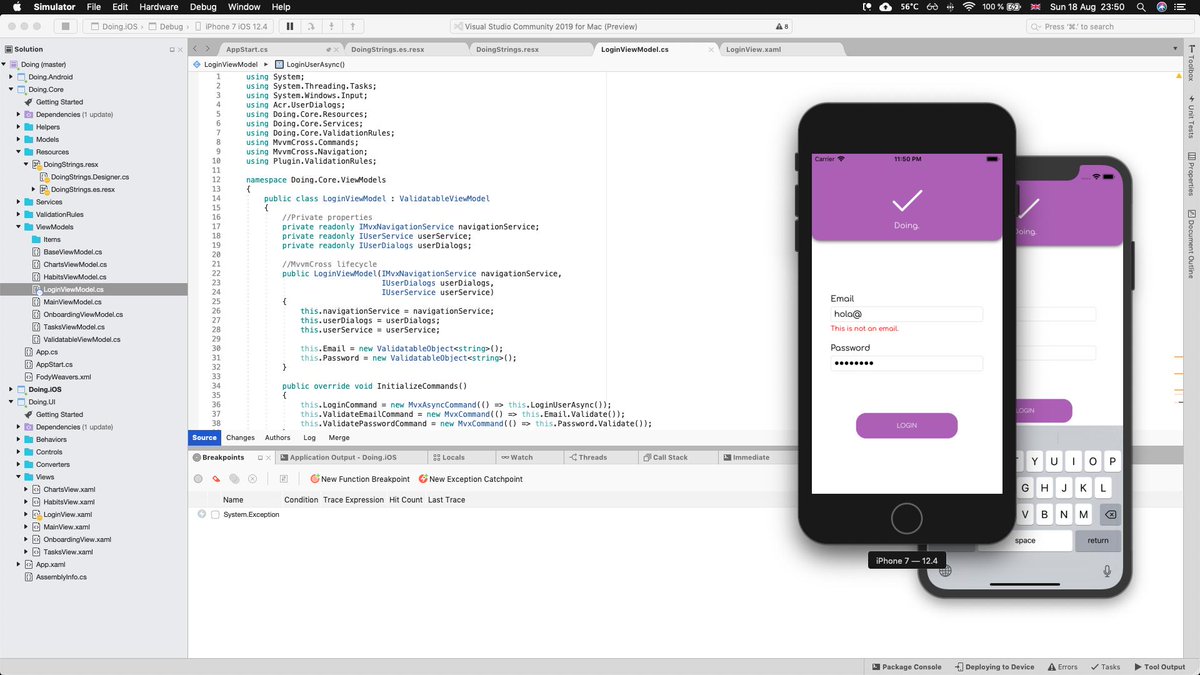Viewport: 1200px width, 675px height.
Task: Open the Authors view below editor
Action: 278,437
